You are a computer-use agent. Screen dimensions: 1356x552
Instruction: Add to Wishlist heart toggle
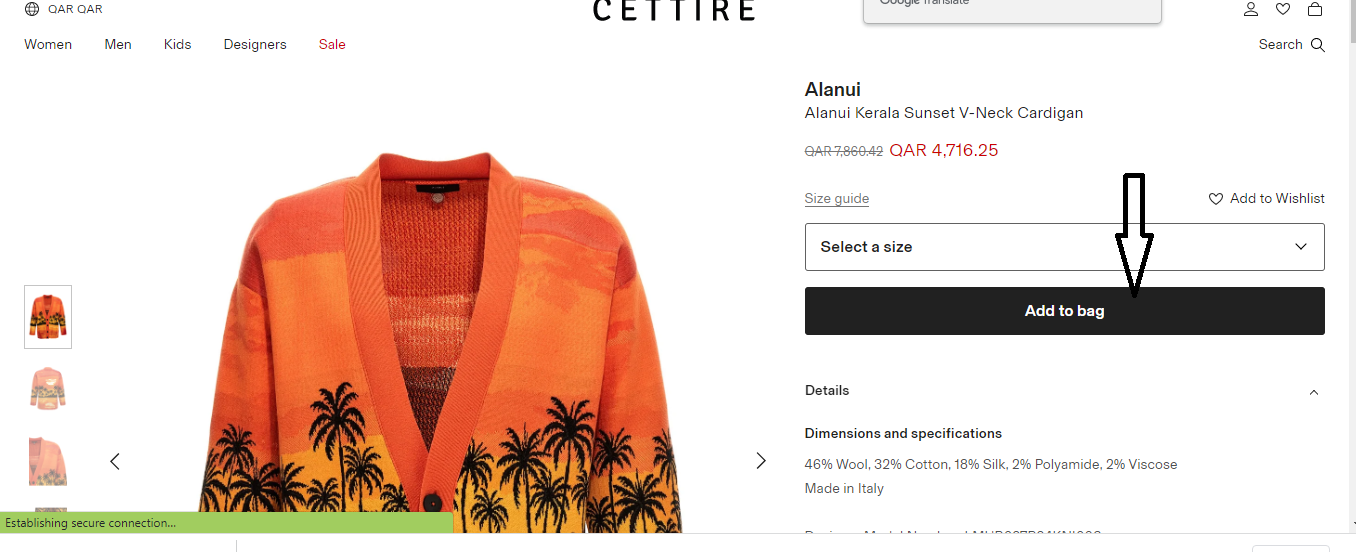tap(1216, 199)
